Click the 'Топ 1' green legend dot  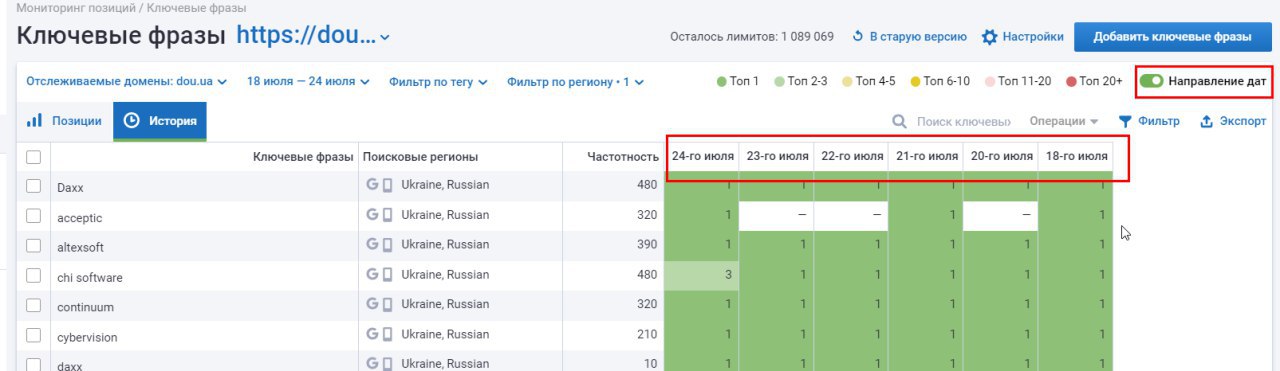722,81
